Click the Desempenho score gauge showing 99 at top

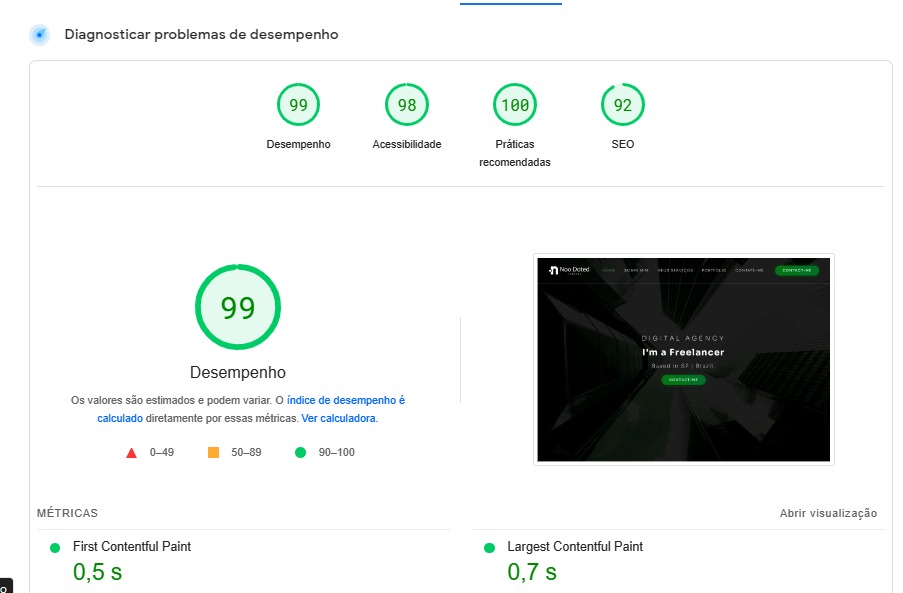[x=298, y=105]
